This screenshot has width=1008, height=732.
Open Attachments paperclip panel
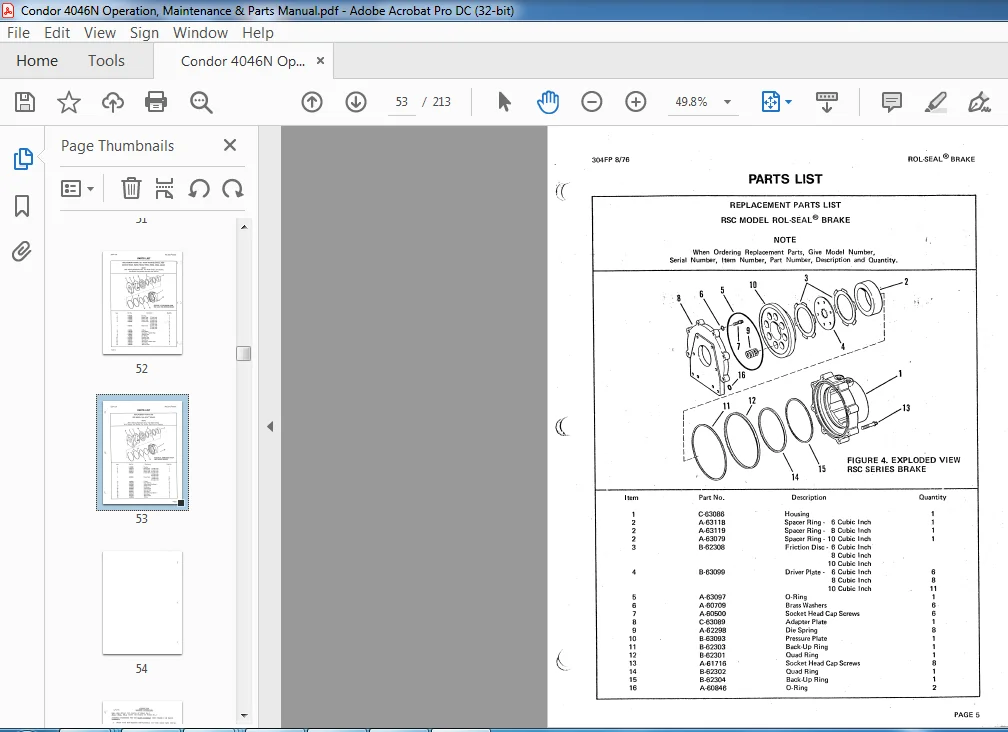coord(22,251)
